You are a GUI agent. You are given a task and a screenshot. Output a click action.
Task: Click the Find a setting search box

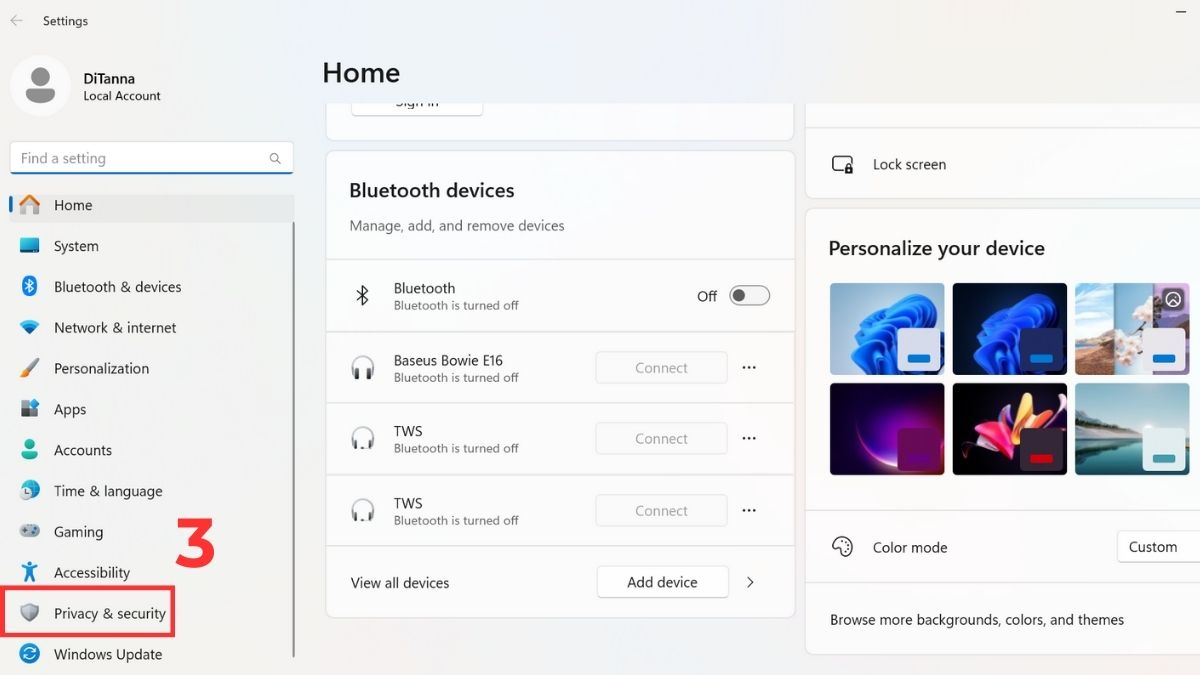point(151,158)
